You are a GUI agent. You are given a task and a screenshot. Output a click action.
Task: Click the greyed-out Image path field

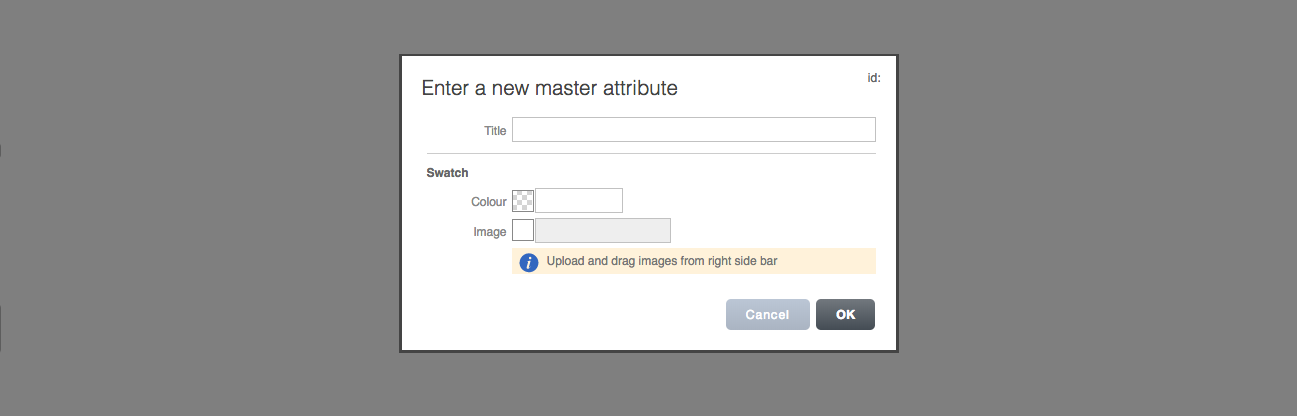pos(603,231)
